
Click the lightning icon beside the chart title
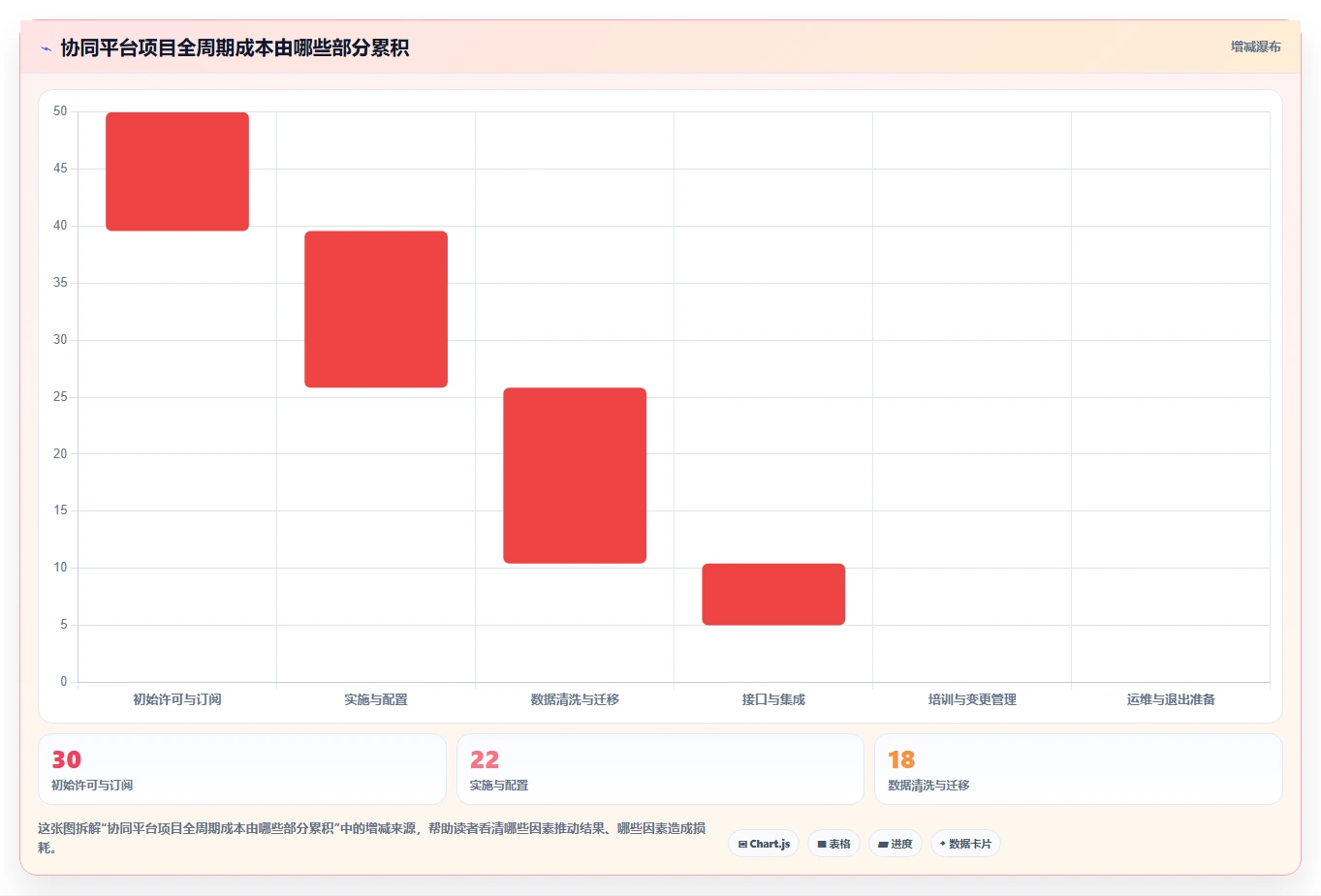[x=46, y=48]
